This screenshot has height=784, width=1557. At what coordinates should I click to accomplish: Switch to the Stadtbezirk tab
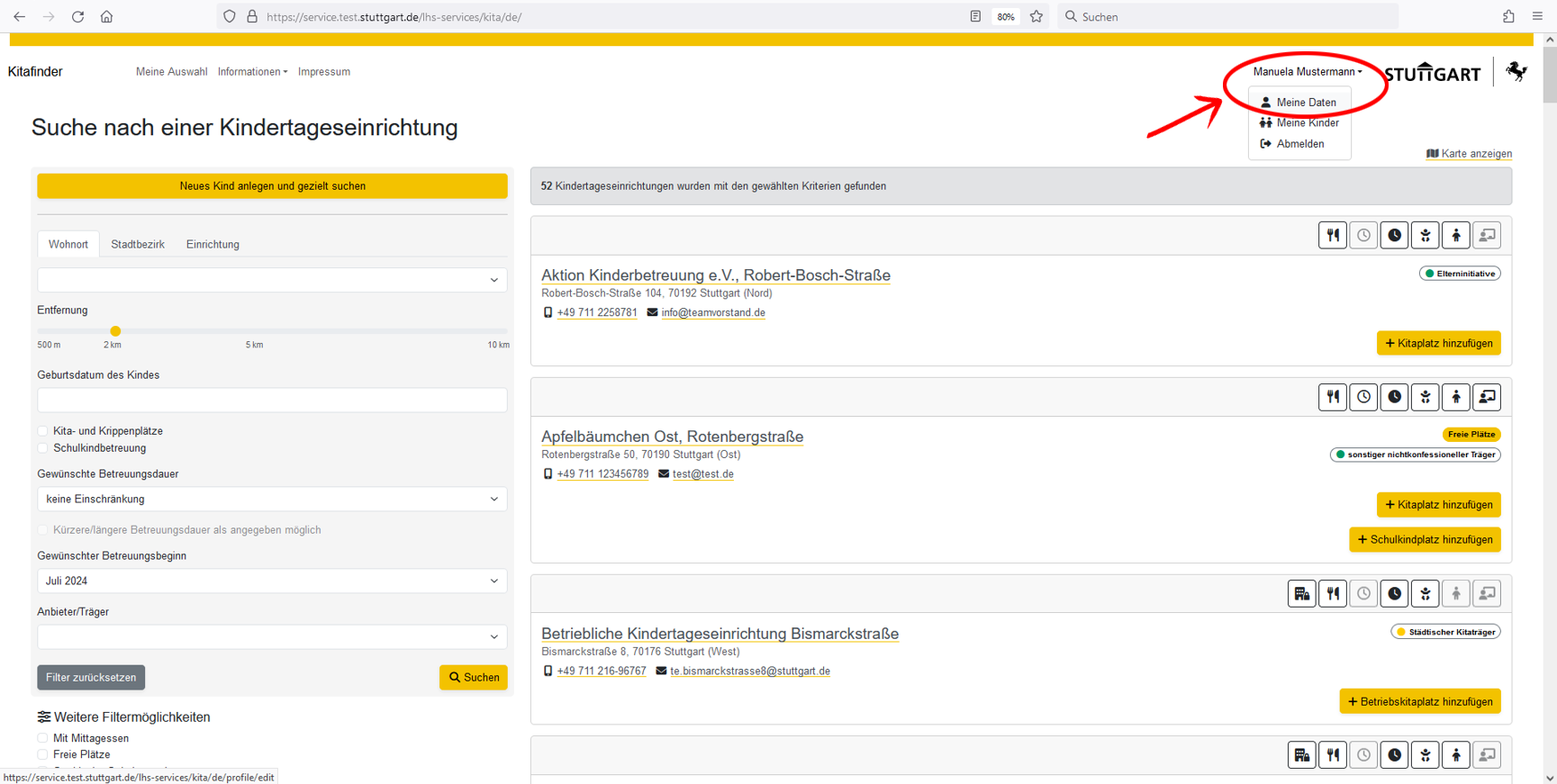pos(138,245)
